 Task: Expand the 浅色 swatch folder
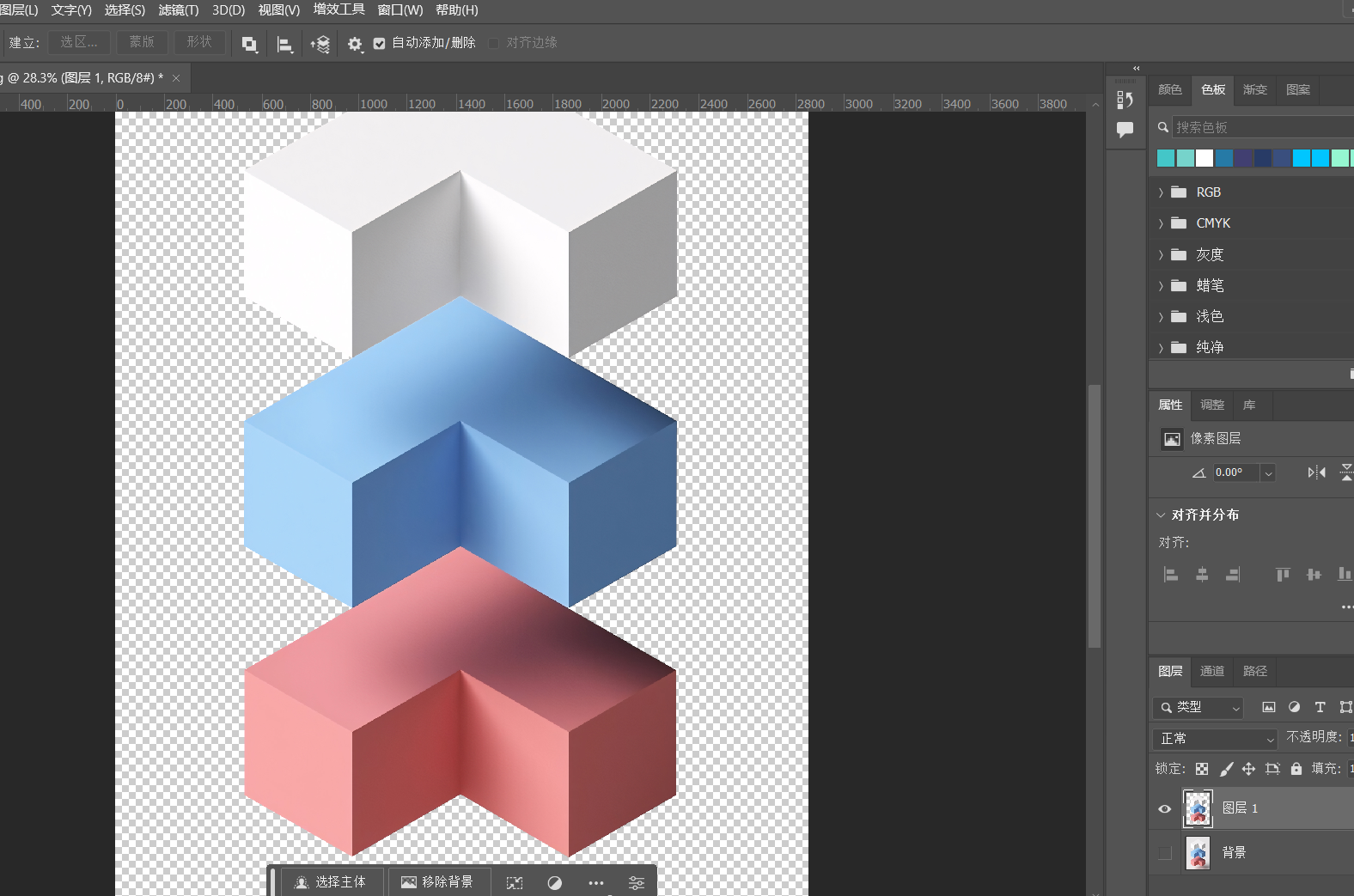pos(1161,317)
